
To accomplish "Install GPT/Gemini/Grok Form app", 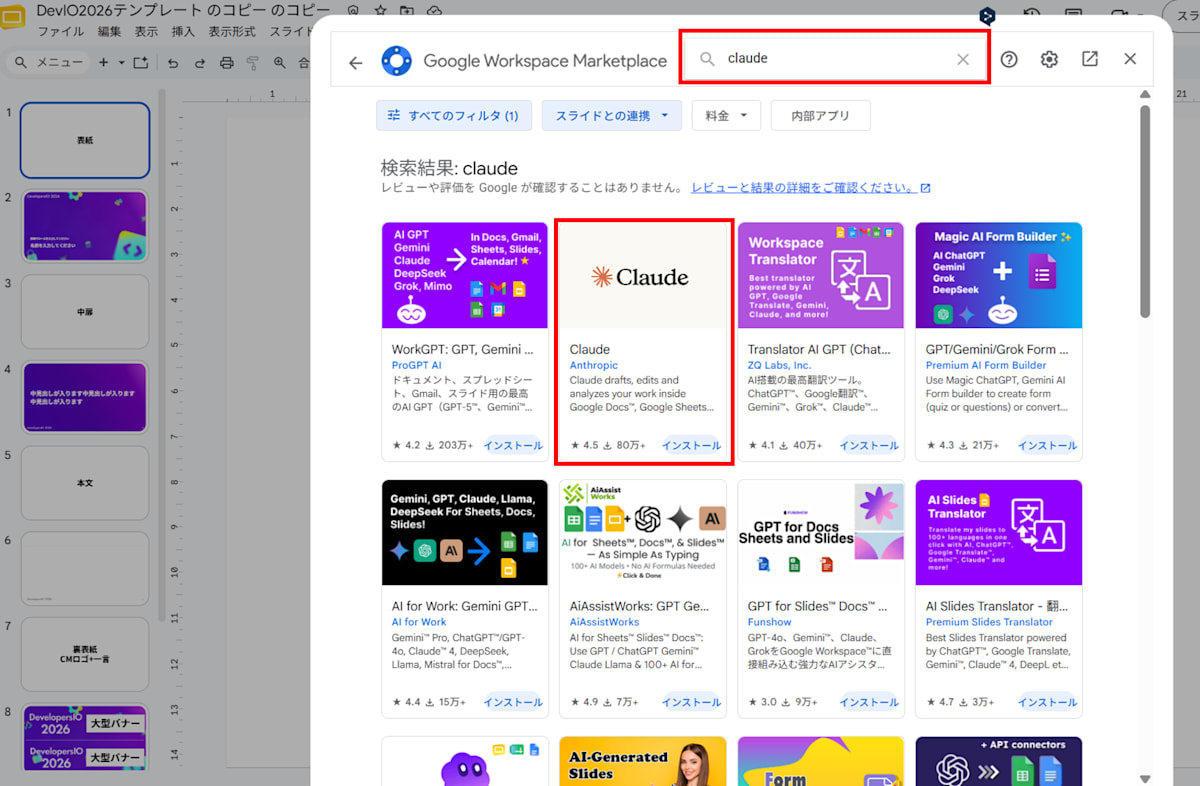I will (x=1047, y=445).
